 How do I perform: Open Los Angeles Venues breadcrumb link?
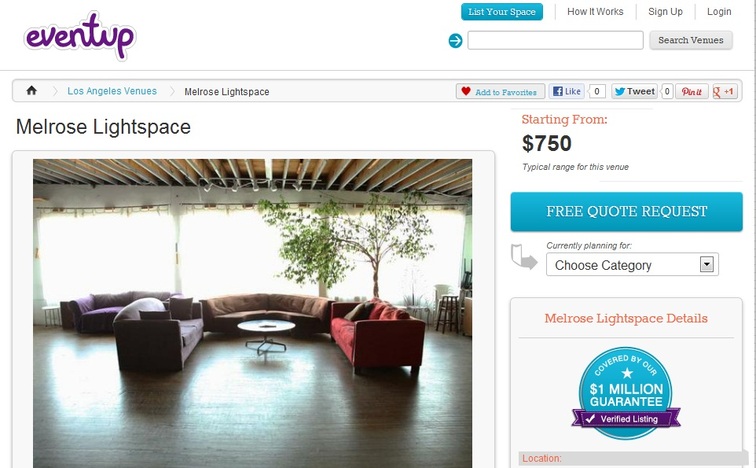(112, 91)
